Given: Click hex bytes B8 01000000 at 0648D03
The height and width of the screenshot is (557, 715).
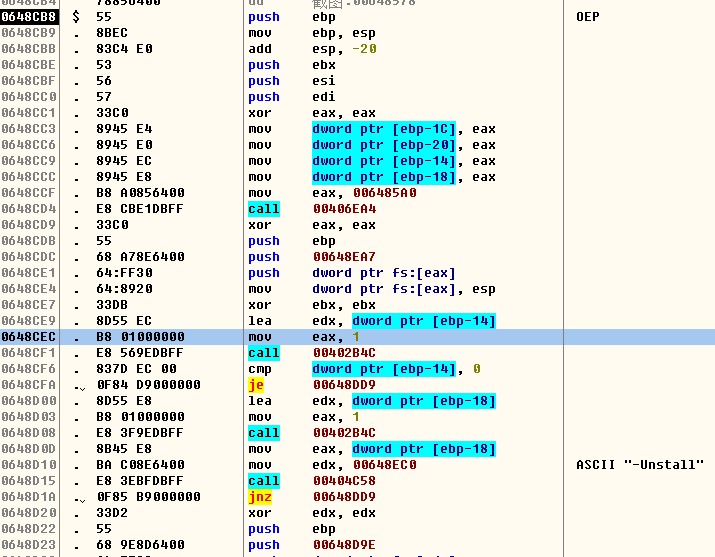Looking at the screenshot, I should coord(140,417).
